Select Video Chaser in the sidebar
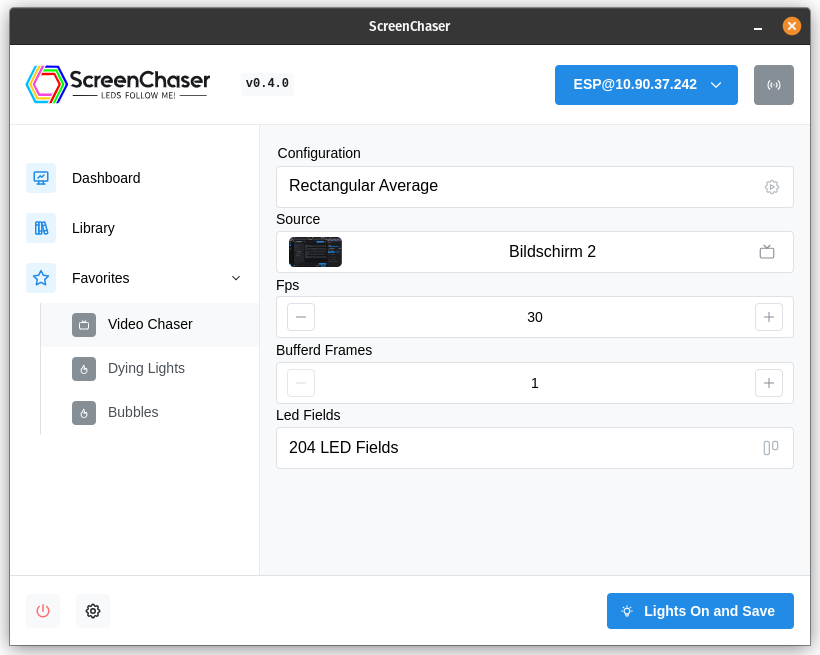Viewport: 820px width, 655px height. point(150,324)
